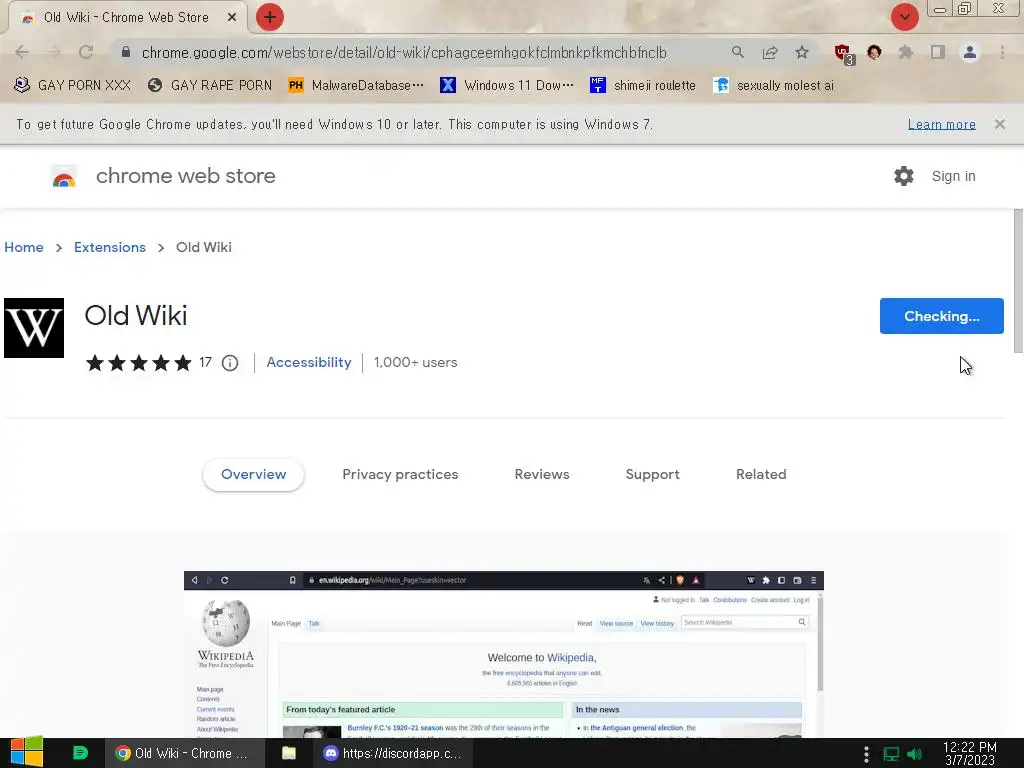Viewport: 1024px width, 768px height.
Task: Open a new tab with the red plus button
Action: pyautogui.click(x=270, y=17)
